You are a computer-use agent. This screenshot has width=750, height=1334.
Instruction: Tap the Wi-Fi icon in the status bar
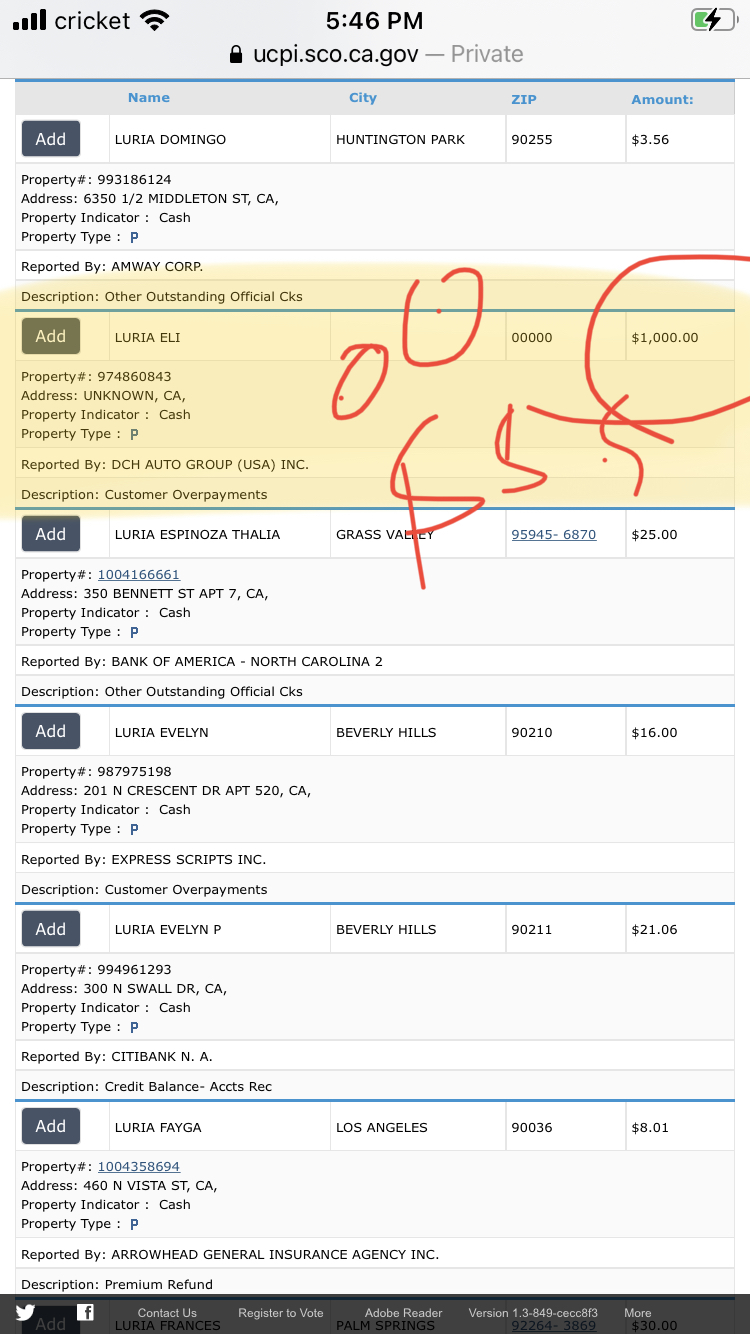(154, 20)
